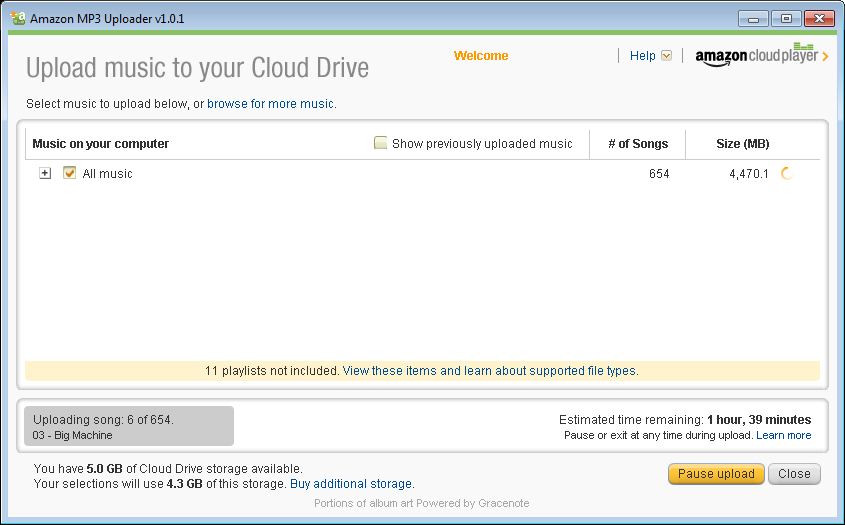View unsupported items and file types link
The width and height of the screenshot is (845, 525).
pos(489,371)
